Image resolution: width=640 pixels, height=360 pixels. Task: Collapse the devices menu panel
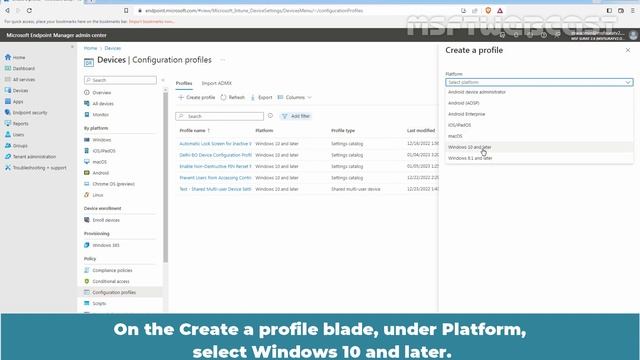[x=163, y=80]
